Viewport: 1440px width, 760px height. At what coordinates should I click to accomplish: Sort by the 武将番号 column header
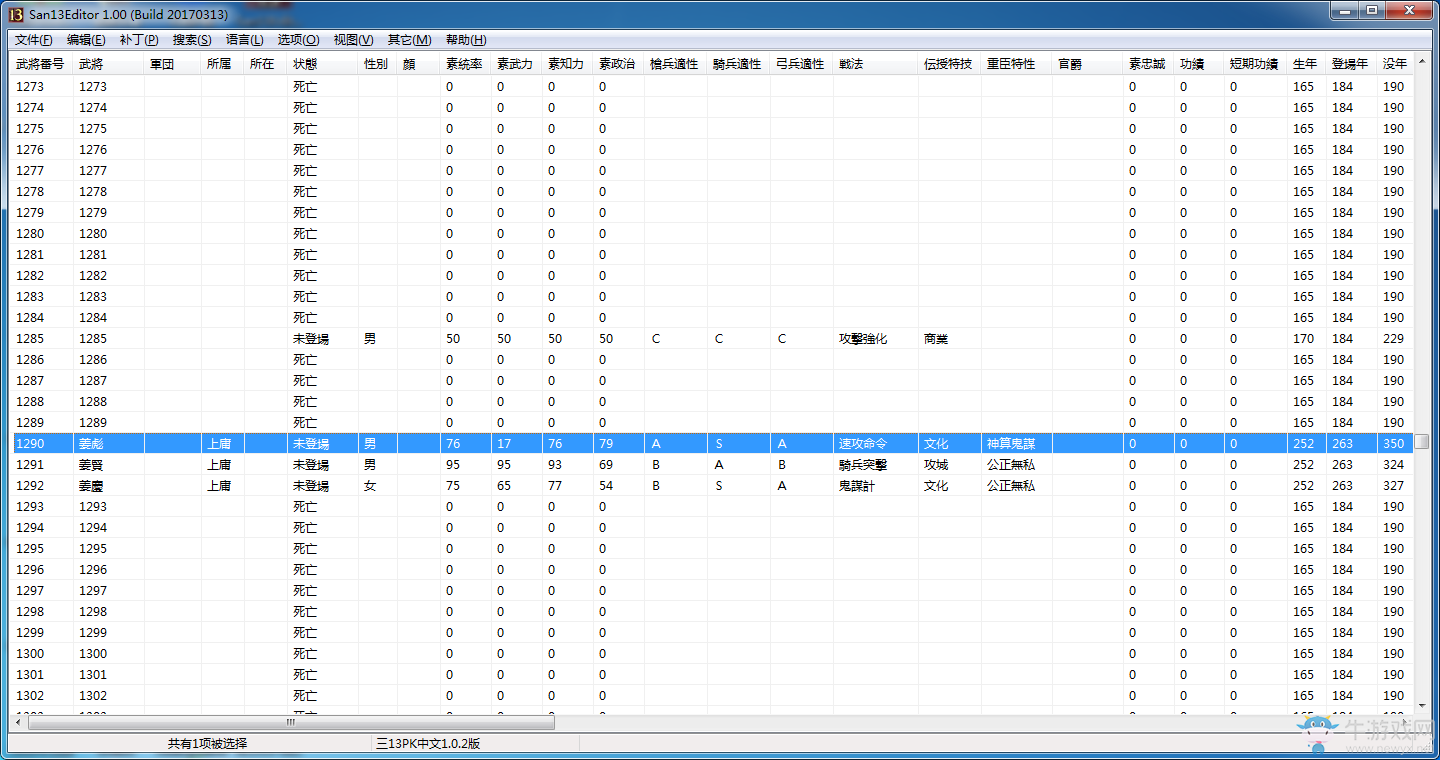[42, 64]
